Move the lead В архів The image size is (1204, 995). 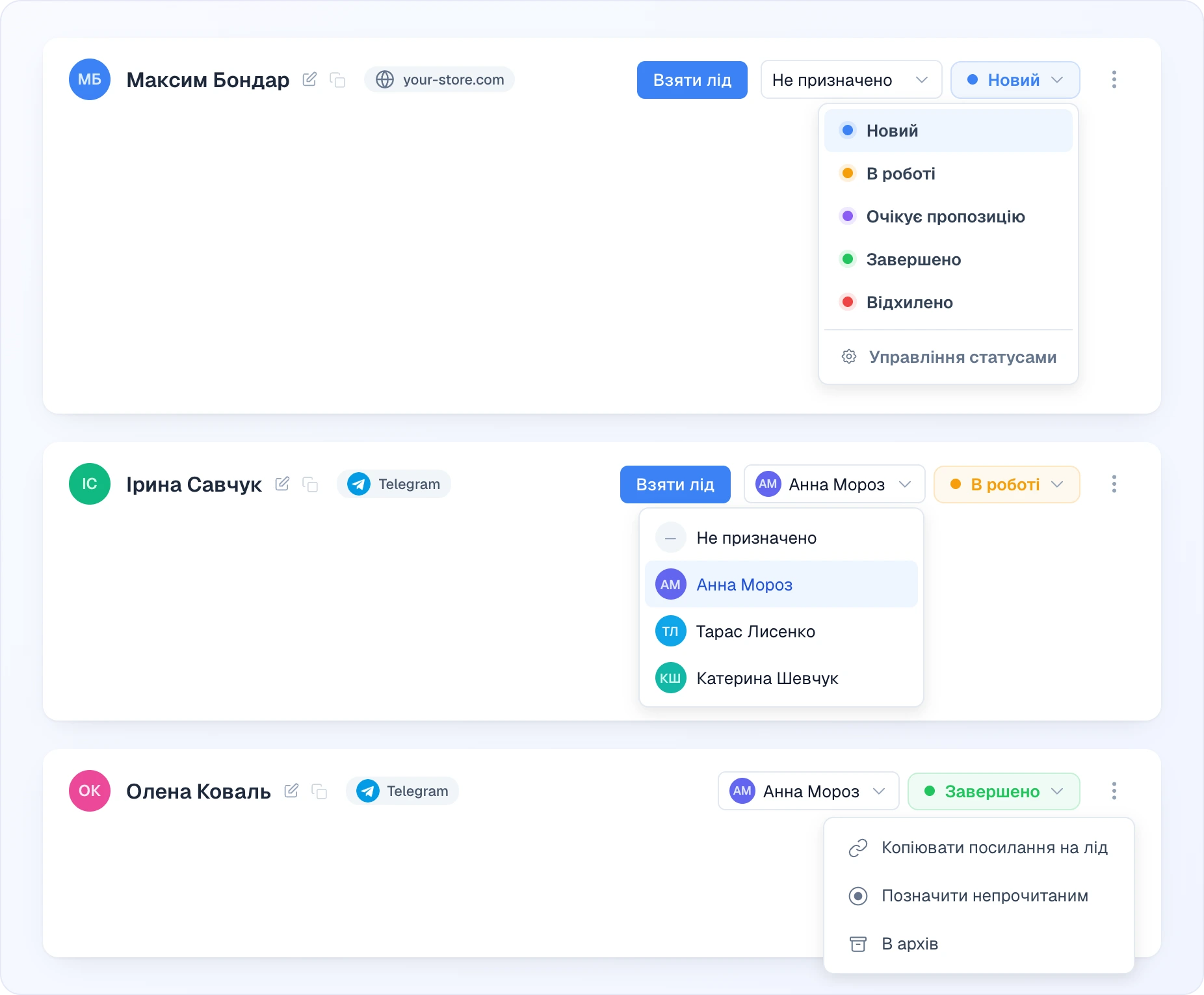(x=979, y=944)
